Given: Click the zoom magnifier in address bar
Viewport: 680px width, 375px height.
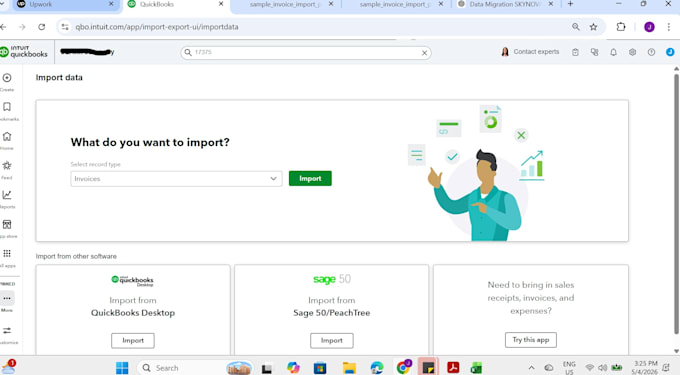Looking at the screenshot, I should (x=575, y=27).
